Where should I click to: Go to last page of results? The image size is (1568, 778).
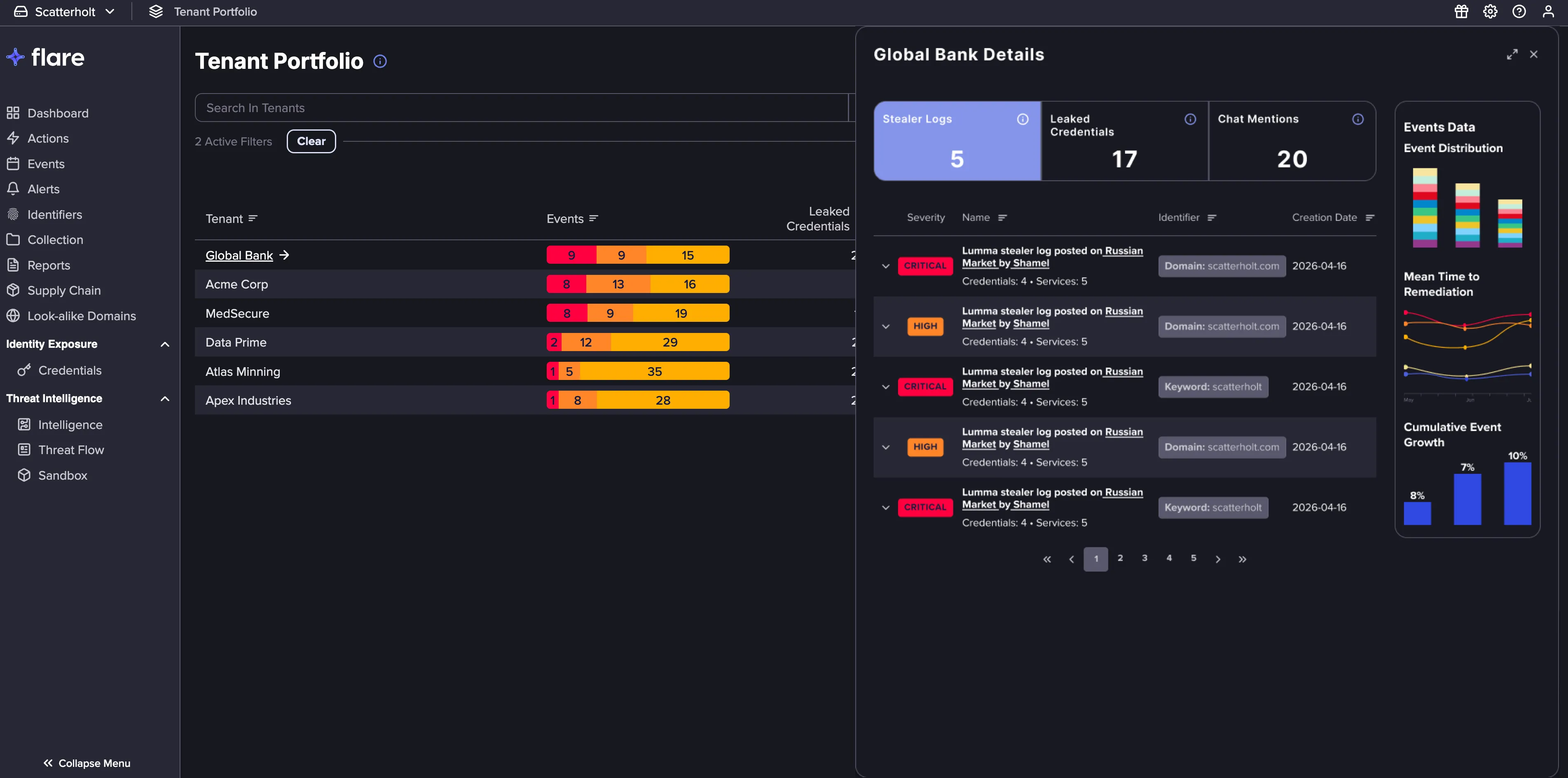tap(1243, 559)
